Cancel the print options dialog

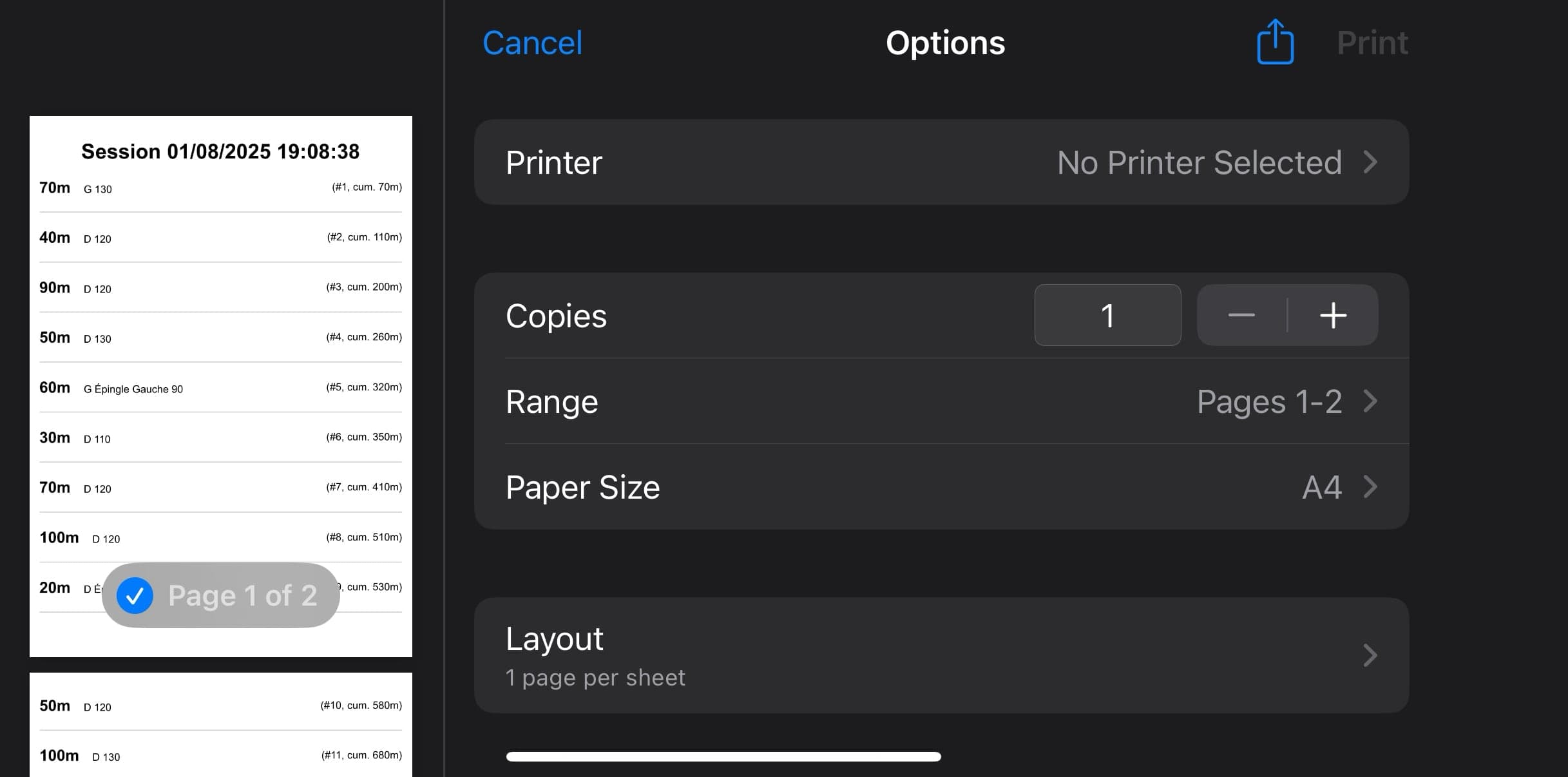pyautogui.click(x=532, y=43)
